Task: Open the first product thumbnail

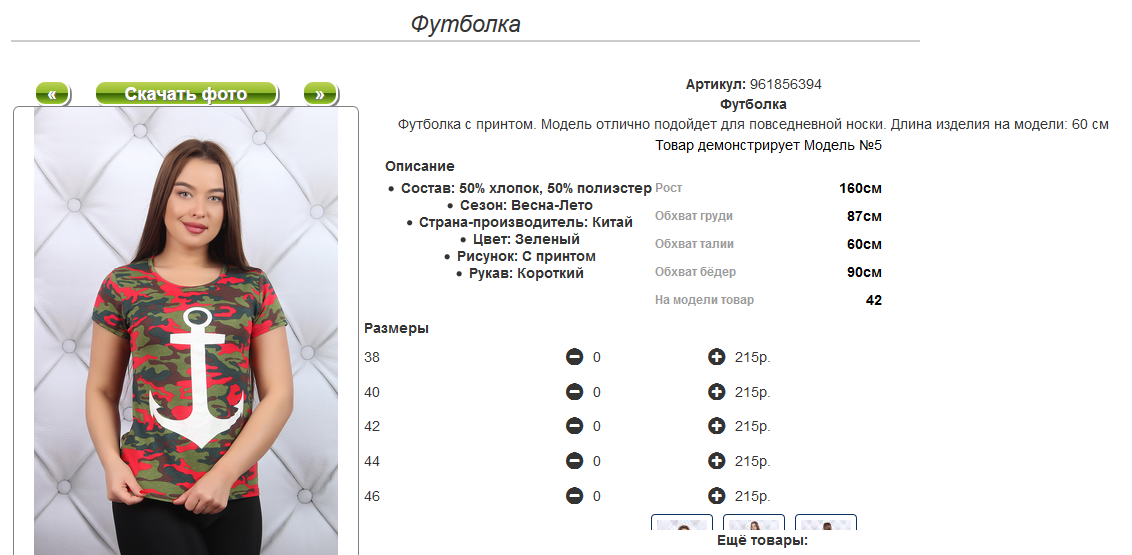Action: click(x=682, y=522)
